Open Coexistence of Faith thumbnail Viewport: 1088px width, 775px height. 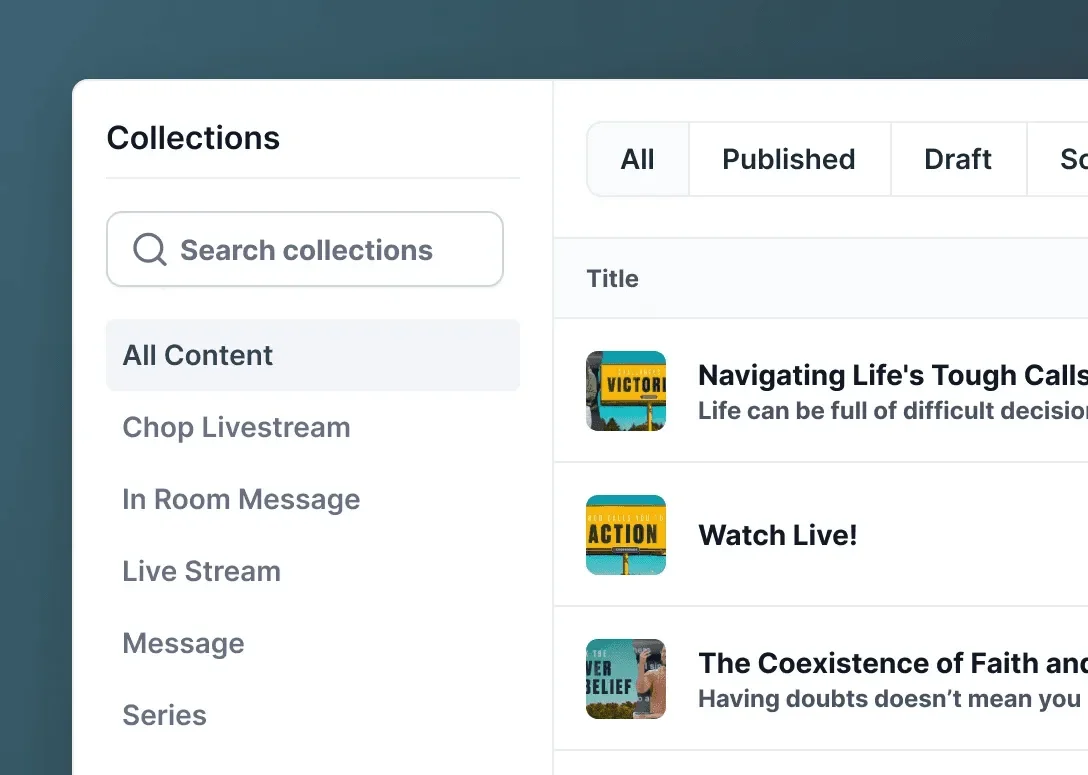point(626,679)
